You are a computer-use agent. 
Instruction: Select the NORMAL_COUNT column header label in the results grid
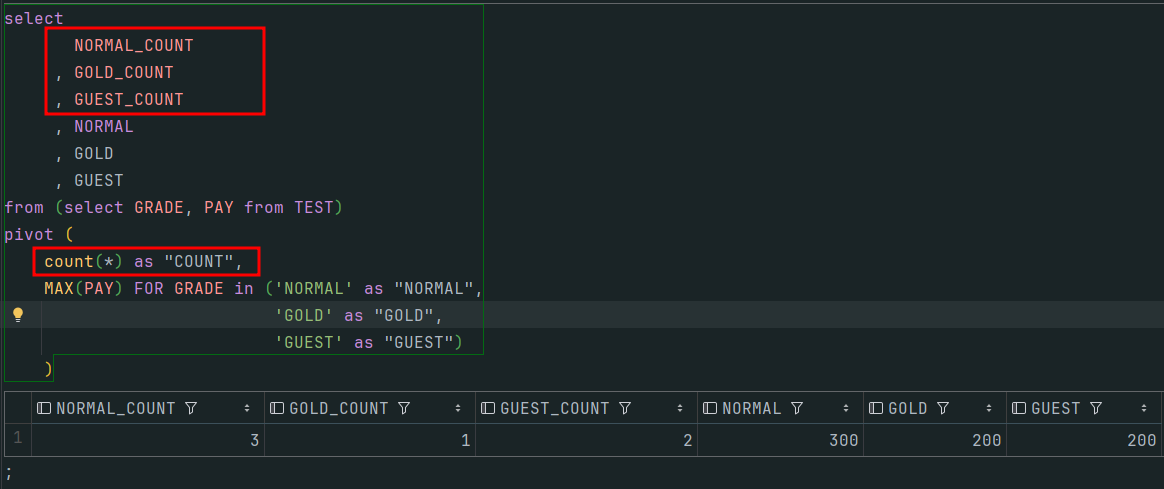116,408
